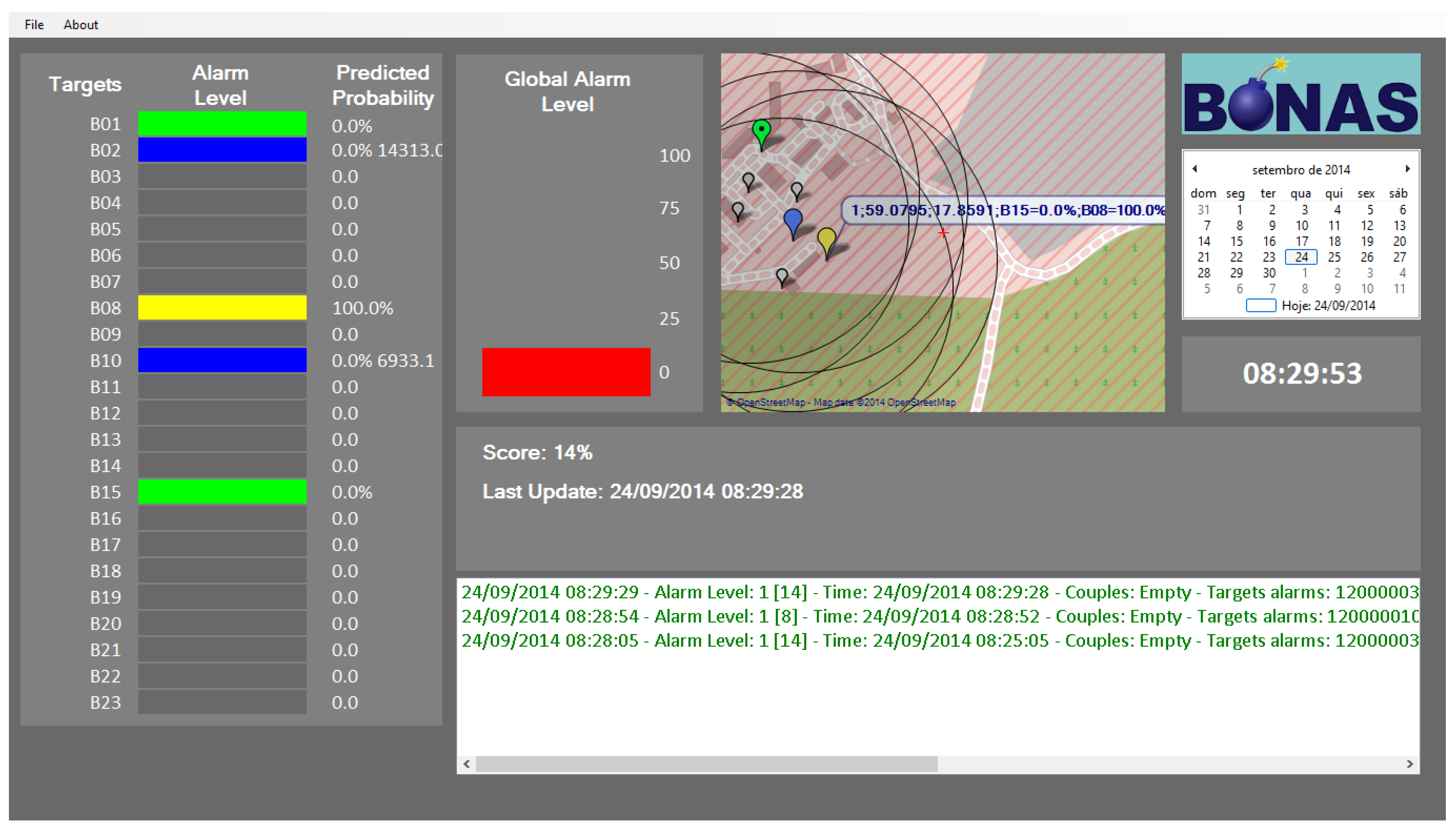Open the About menu

(81, 25)
